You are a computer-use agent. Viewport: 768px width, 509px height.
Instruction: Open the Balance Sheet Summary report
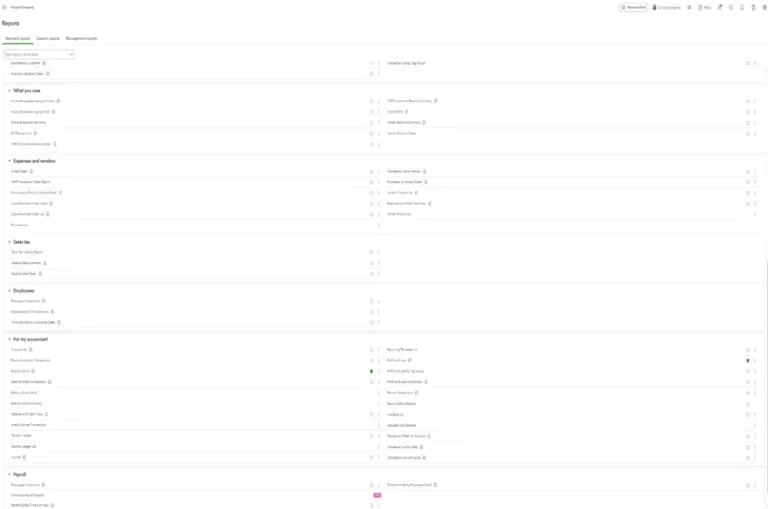pos(26,404)
